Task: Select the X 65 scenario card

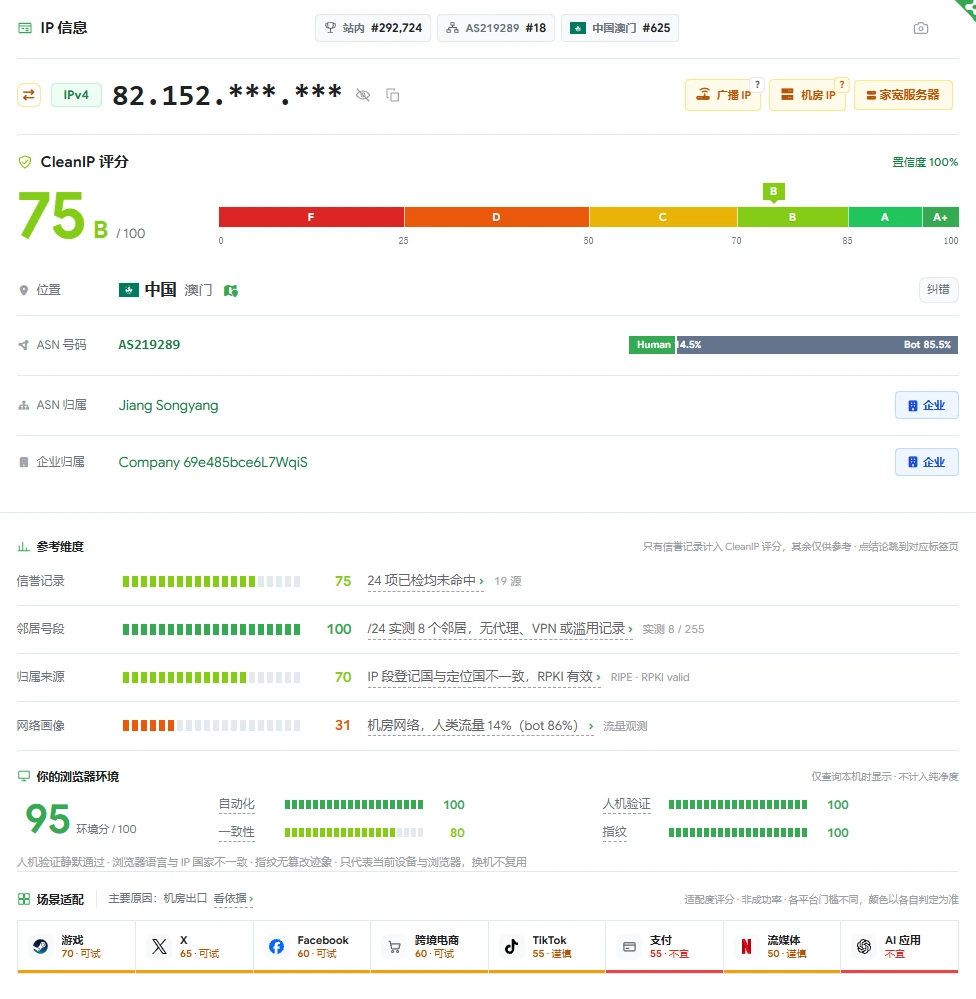Action: 194,947
